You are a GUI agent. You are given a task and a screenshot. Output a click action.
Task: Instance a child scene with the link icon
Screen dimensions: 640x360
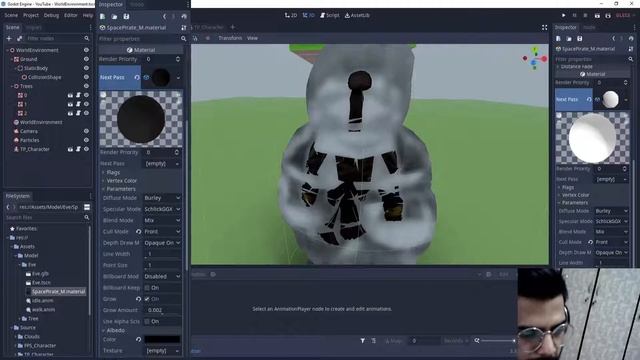(19, 38)
